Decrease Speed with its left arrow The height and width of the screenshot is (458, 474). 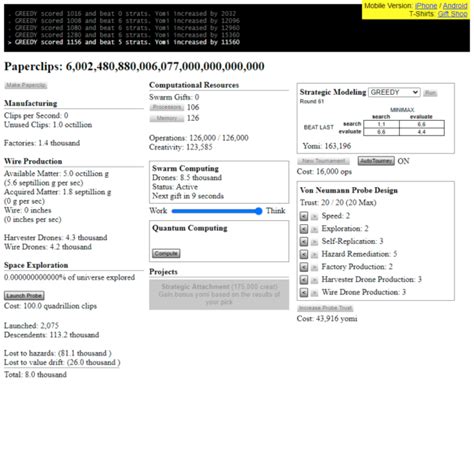coord(303,216)
